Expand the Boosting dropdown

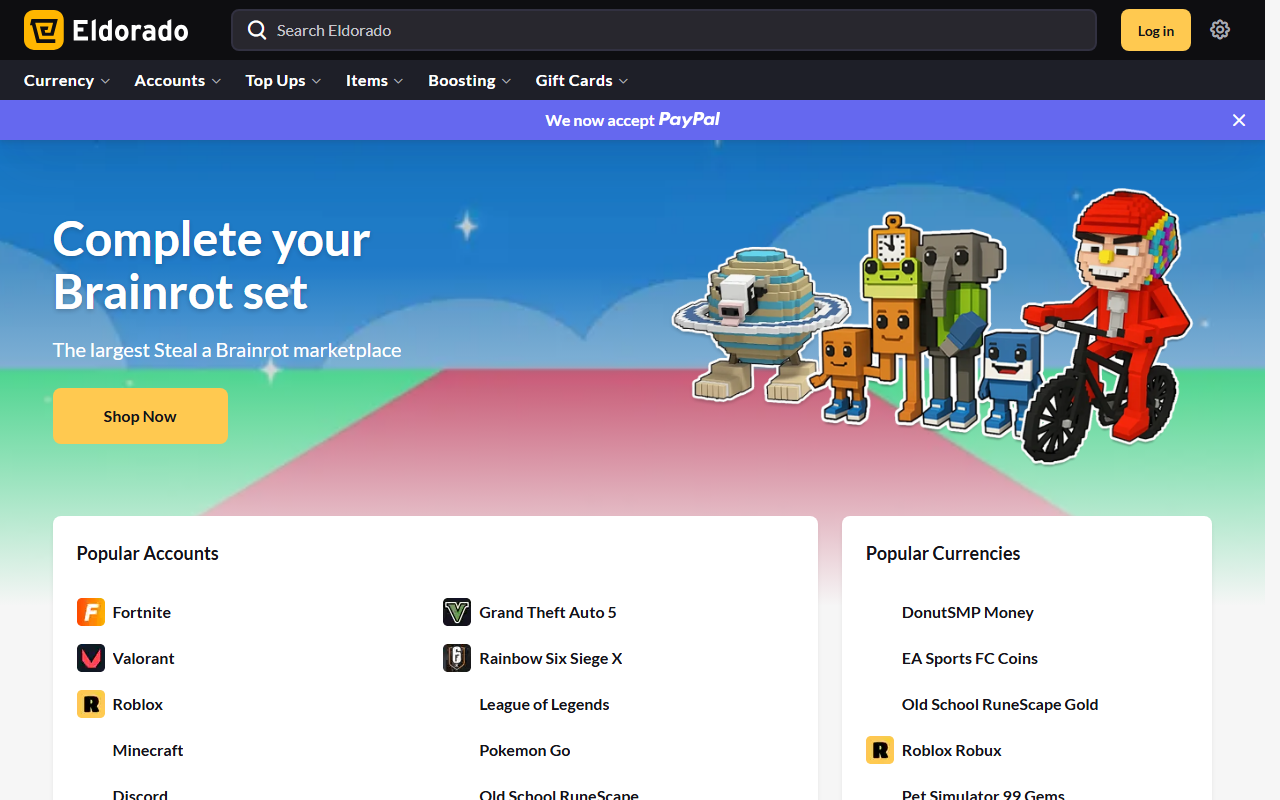point(470,81)
